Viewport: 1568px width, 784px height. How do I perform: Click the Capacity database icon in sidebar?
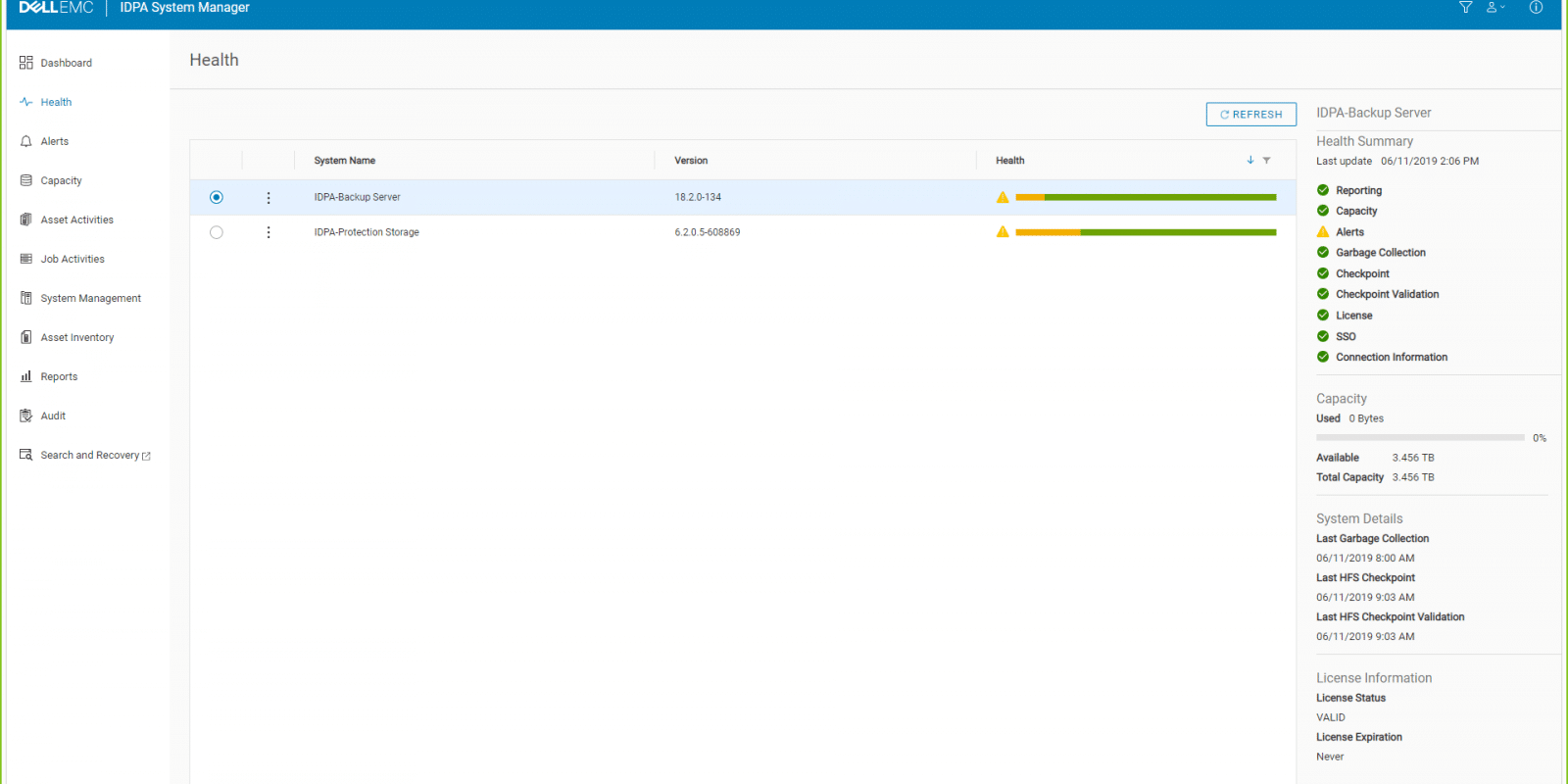(x=25, y=180)
